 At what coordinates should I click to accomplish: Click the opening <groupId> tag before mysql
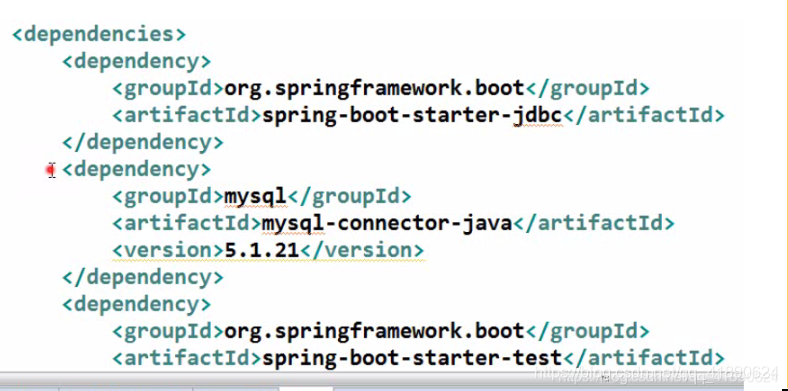168,197
